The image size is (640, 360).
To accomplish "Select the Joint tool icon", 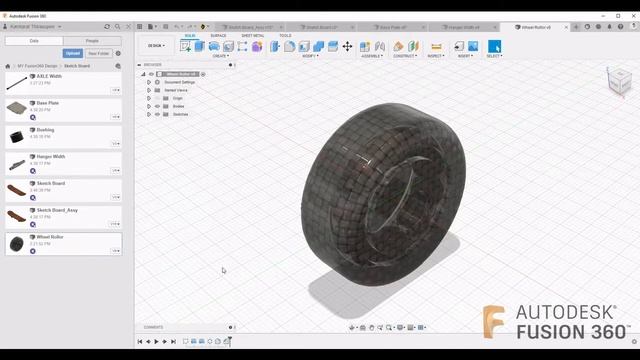I will coord(380,46).
